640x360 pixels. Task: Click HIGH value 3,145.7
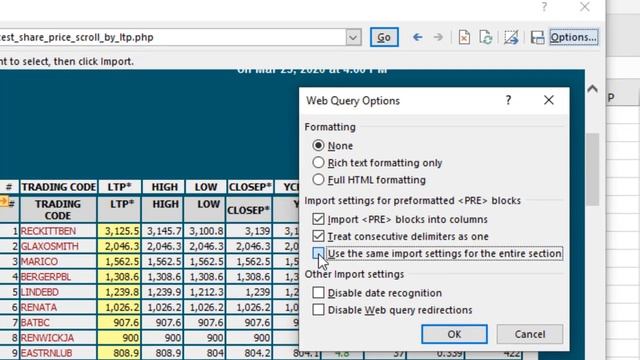(164, 231)
